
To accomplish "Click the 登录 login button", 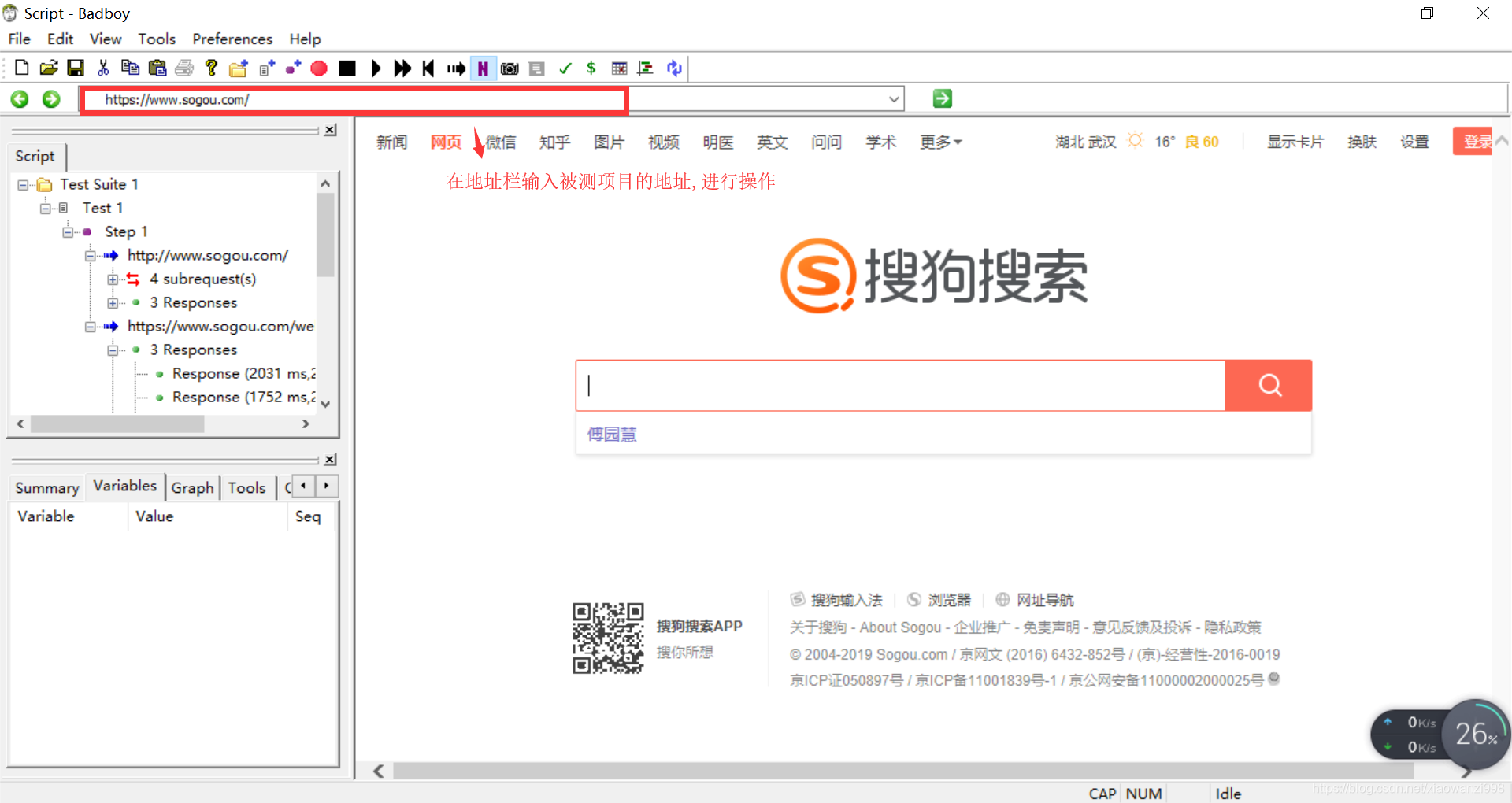I will [1473, 141].
